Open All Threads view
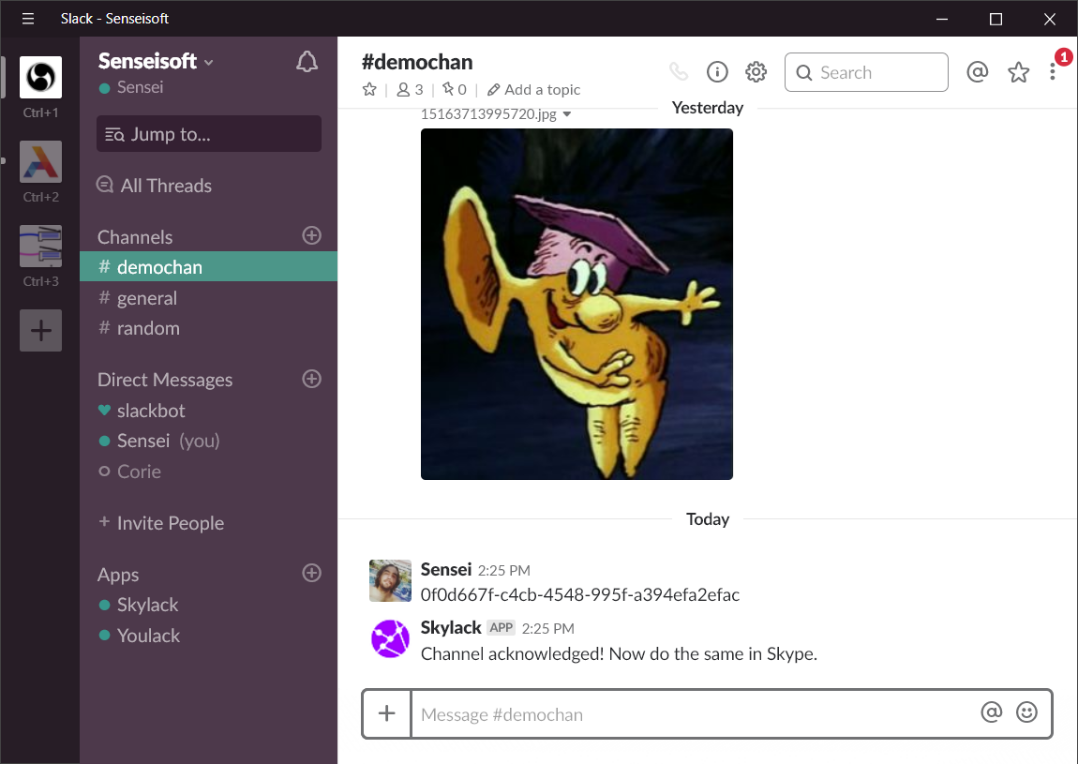Viewport: 1078px width, 764px height. 155,186
